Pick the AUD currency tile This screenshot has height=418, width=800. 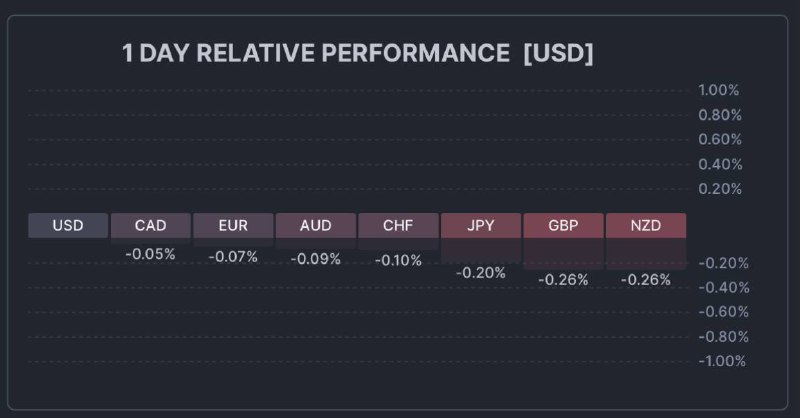point(316,225)
